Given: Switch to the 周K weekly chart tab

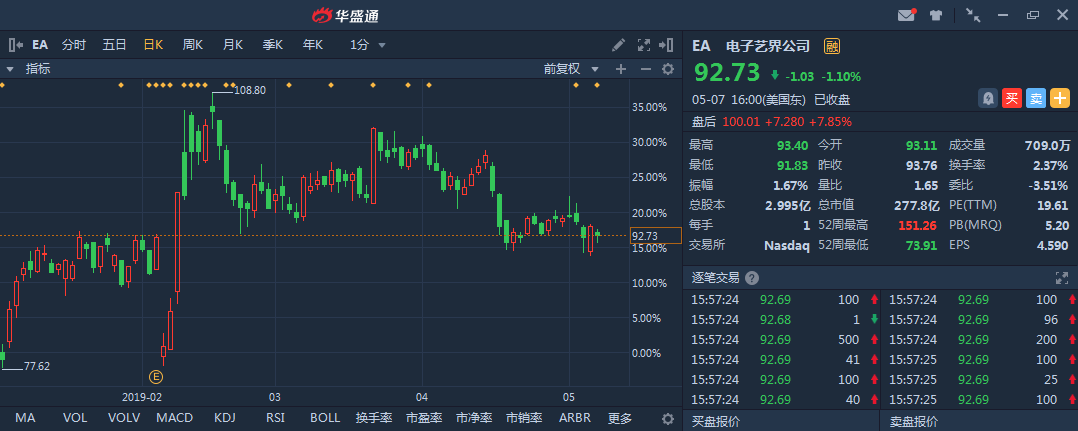Looking at the screenshot, I should (x=192, y=45).
